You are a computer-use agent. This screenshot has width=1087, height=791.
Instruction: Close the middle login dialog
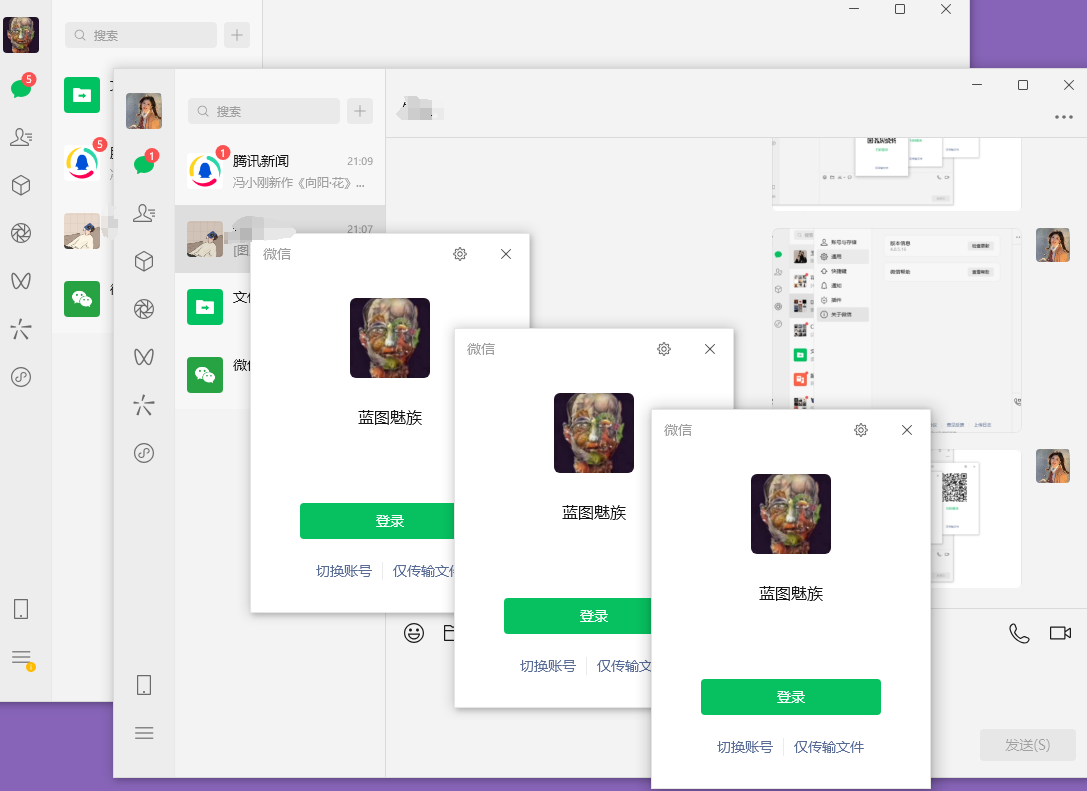pos(710,349)
